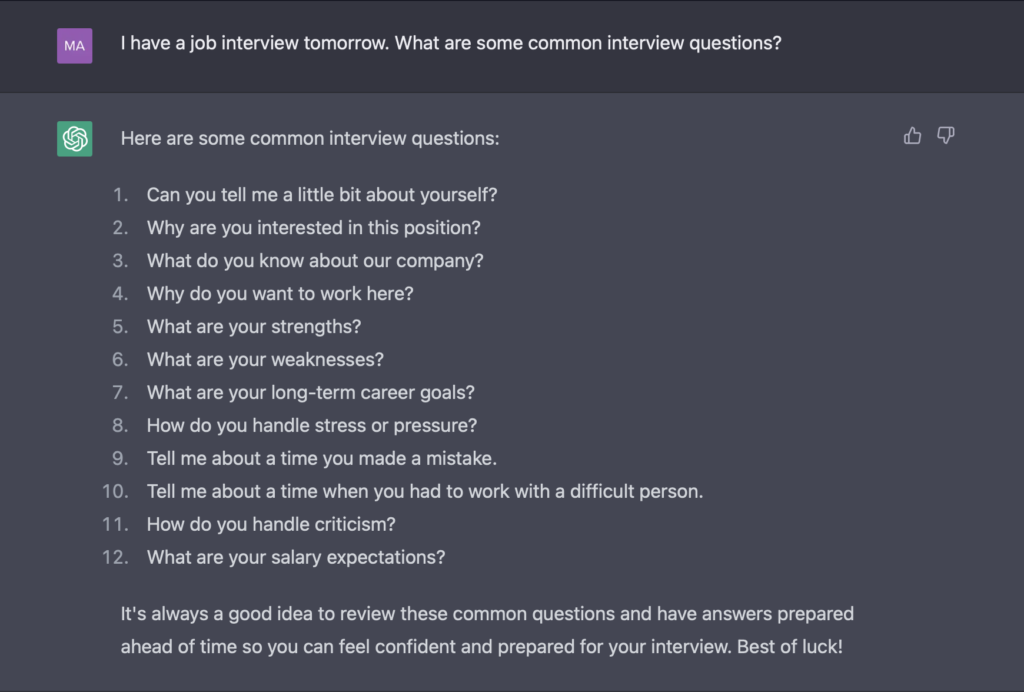Click 'What are your salary expectations?' item

pos(296,557)
